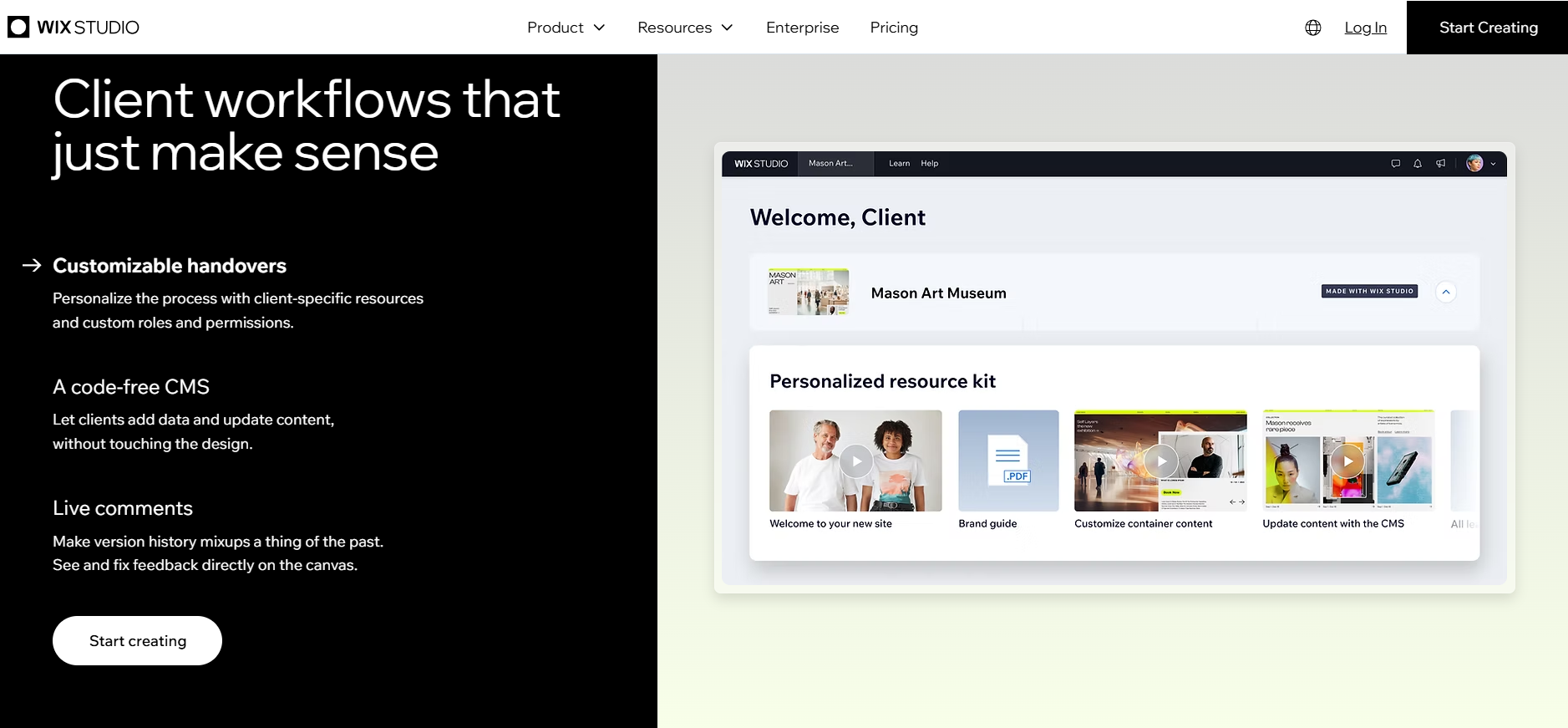The image size is (1568, 728).
Task: Open the Product dropdown menu
Action: (x=566, y=28)
